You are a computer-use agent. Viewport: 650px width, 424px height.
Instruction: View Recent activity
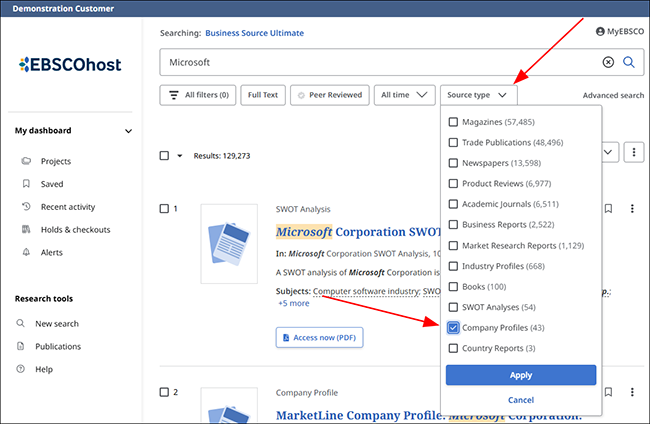tap(68, 207)
